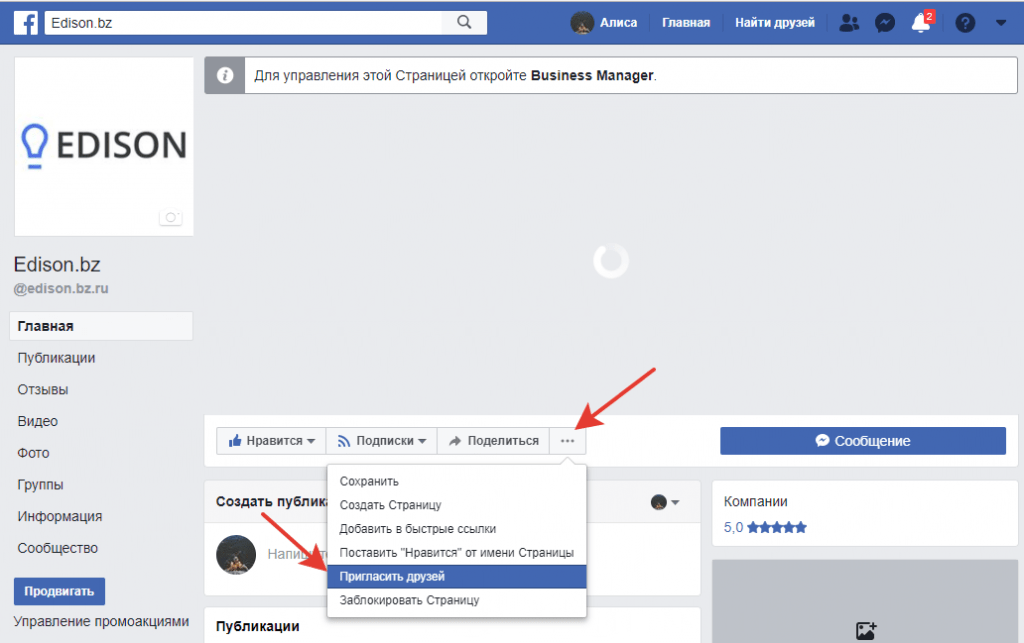Click the Продвигать button
The image size is (1024, 643).
coord(59,591)
